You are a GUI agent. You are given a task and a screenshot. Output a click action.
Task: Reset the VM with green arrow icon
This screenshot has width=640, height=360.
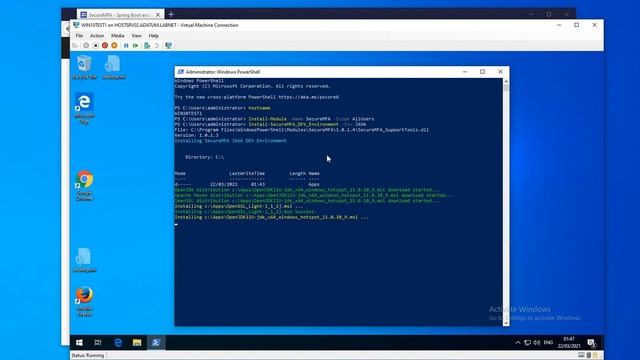coord(136,45)
